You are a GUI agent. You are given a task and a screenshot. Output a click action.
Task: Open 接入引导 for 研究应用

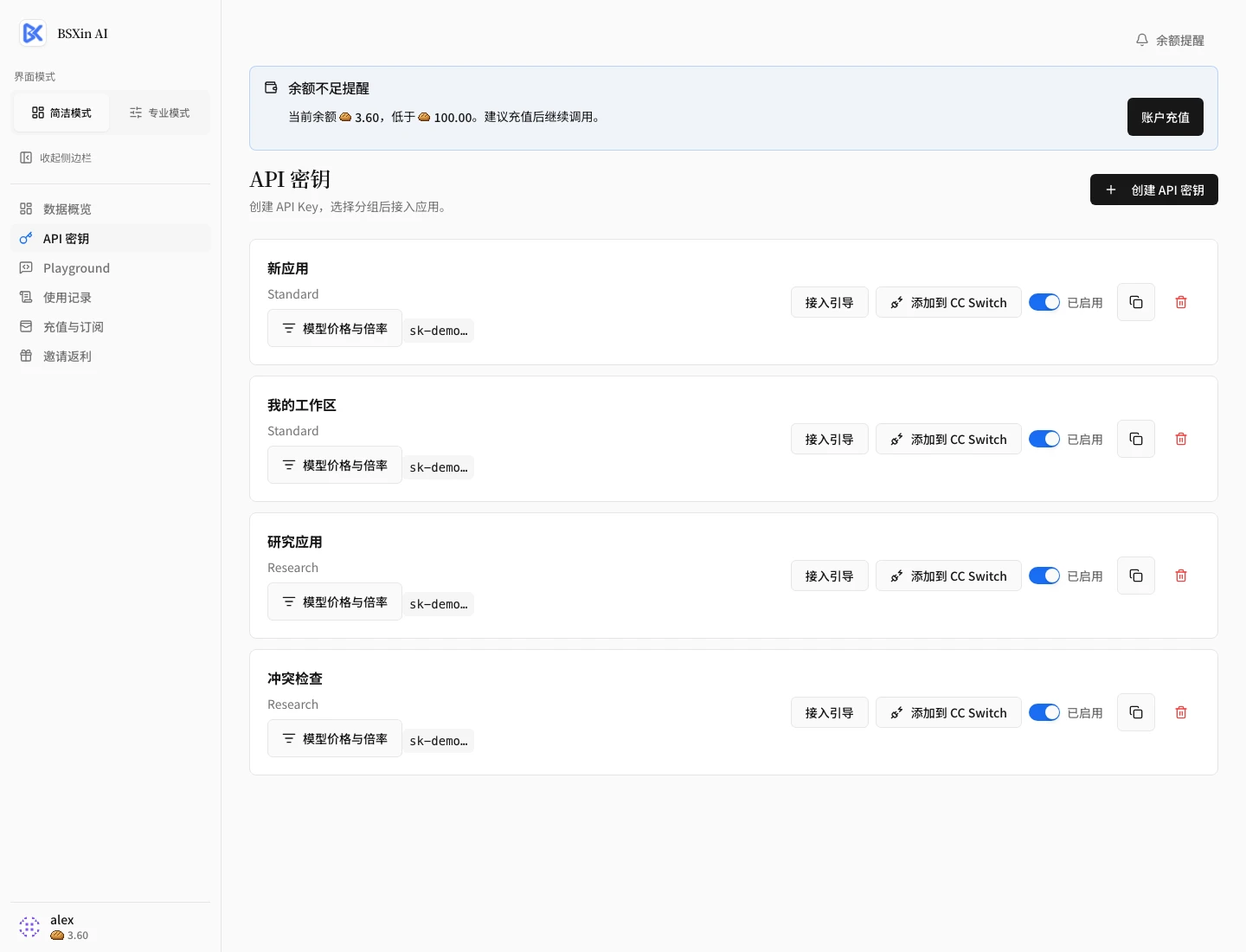830,576
